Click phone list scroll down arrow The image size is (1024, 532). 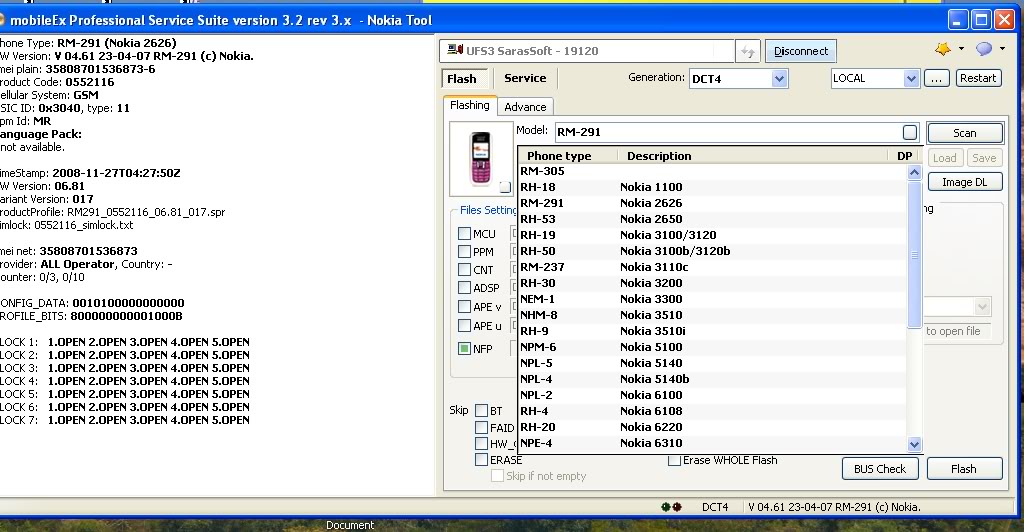pos(914,445)
